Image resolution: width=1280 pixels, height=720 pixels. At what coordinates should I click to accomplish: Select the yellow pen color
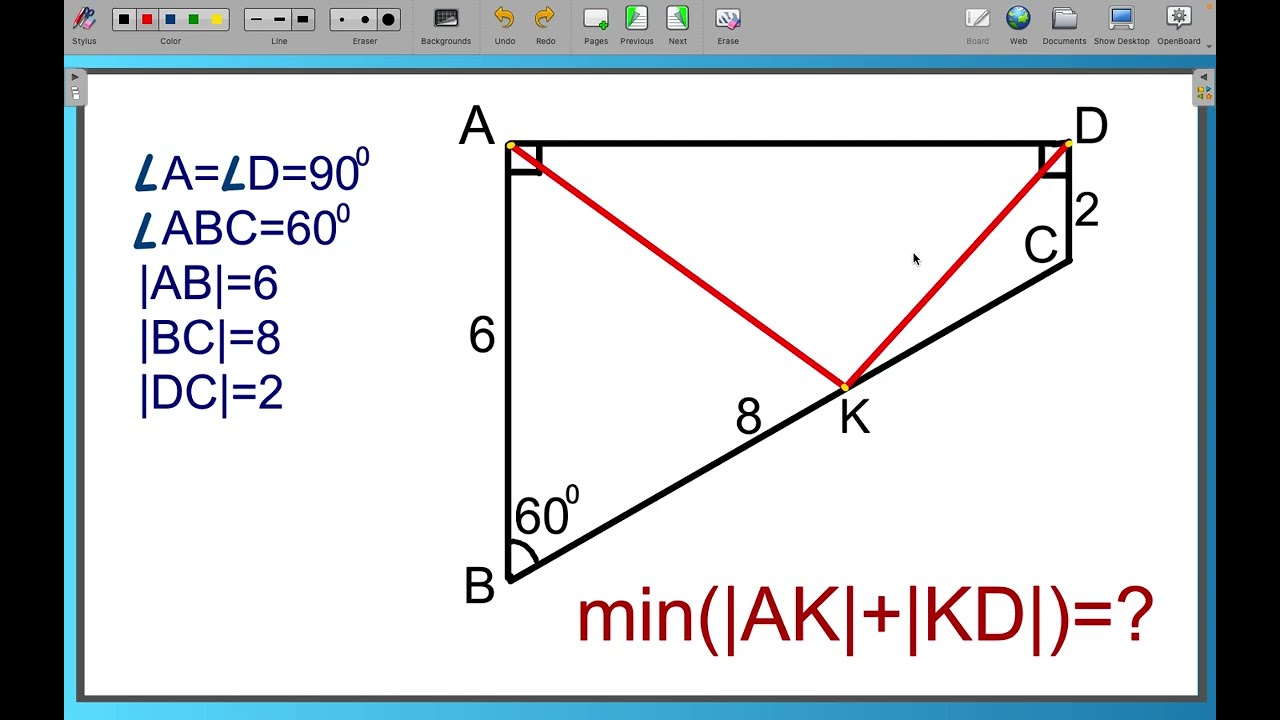tap(216, 19)
